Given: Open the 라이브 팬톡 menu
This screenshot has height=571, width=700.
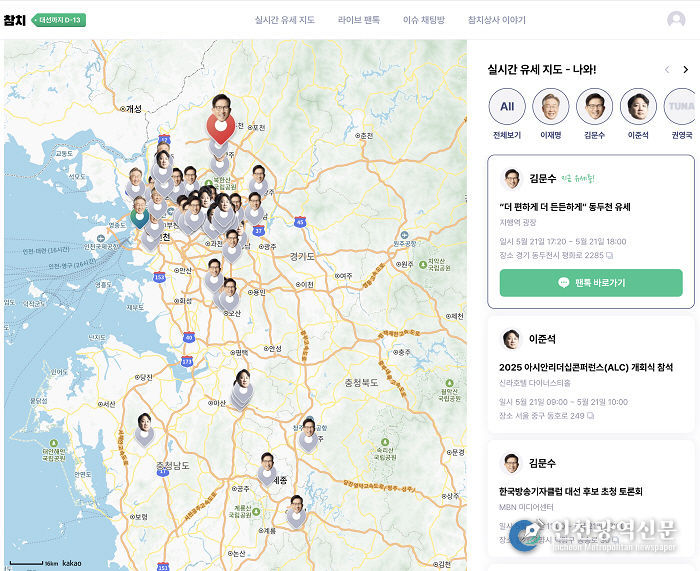Looking at the screenshot, I should click(358, 20).
